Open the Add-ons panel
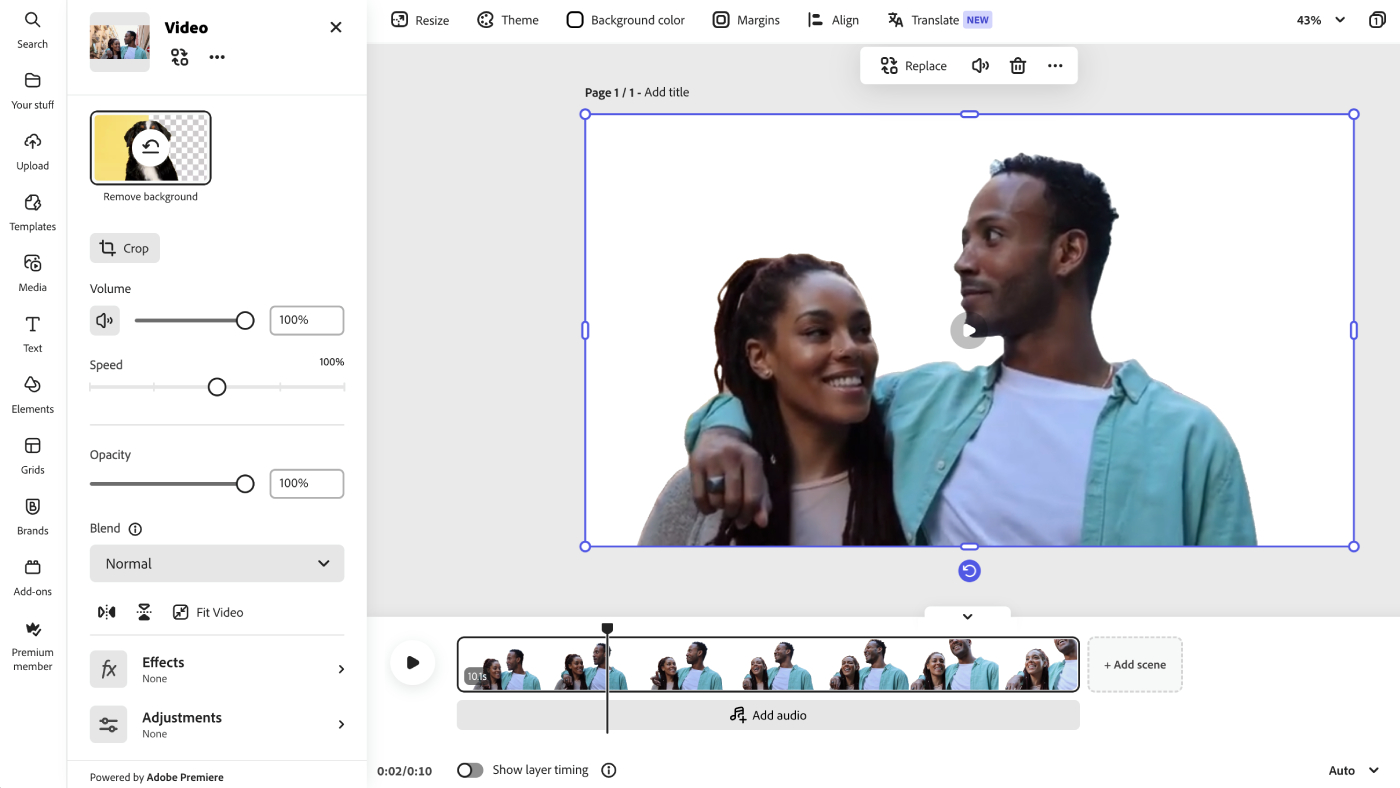Screen dimensions: 1400x788 [32, 578]
